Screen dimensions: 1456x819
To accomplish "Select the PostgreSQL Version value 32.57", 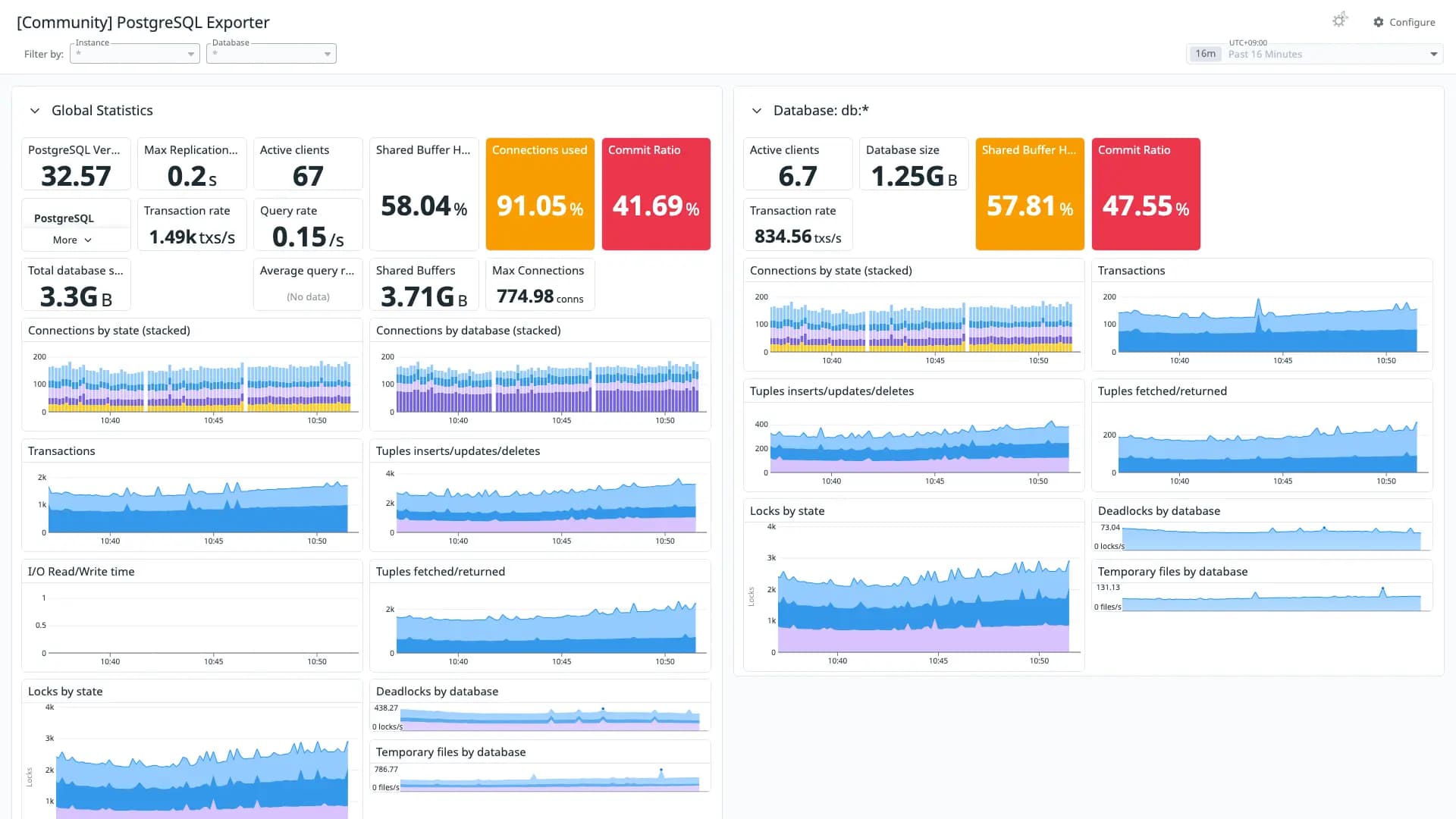I will tap(76, 176).
